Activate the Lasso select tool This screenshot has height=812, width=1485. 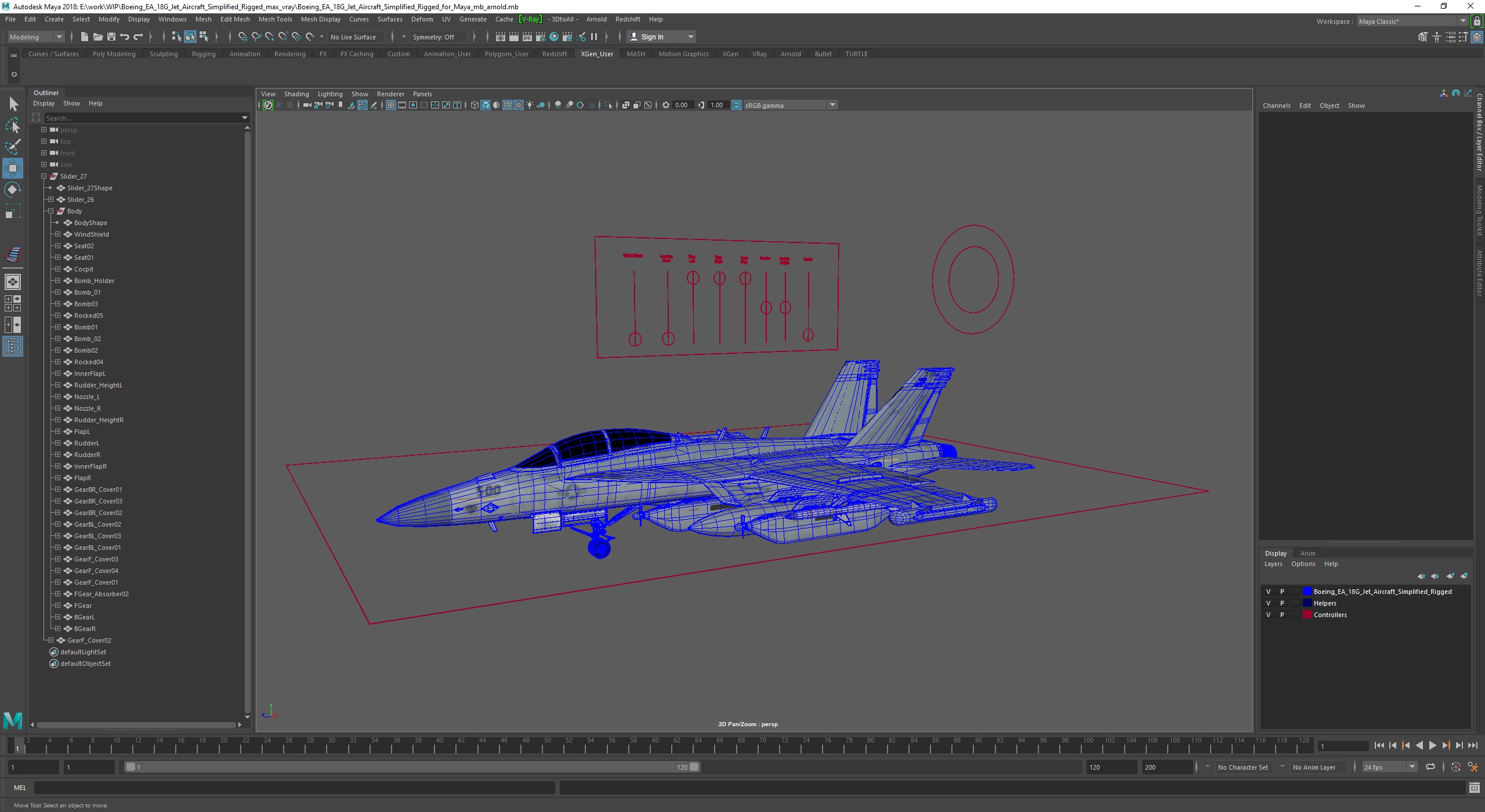13,125
